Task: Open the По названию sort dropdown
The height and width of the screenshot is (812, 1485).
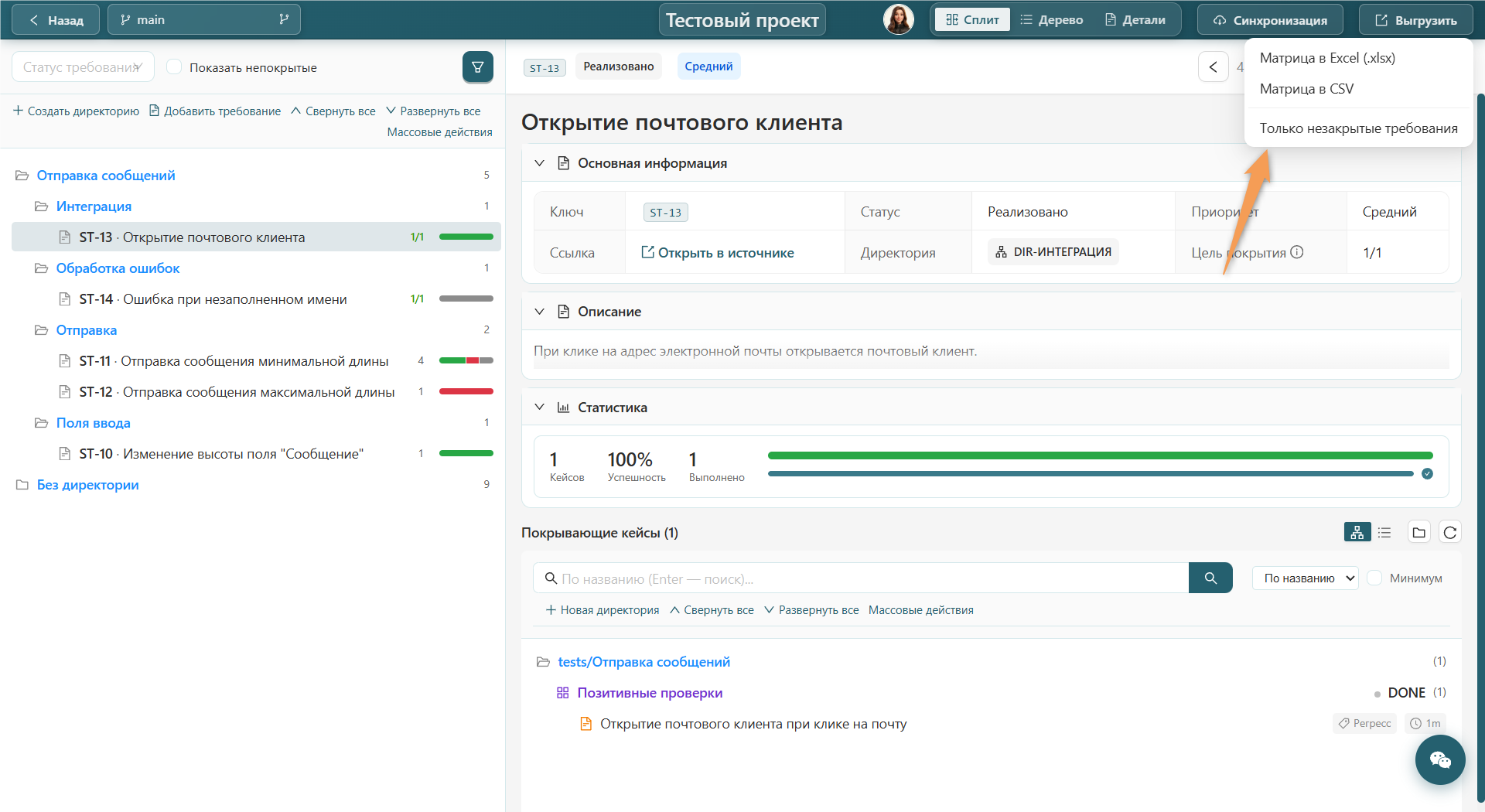Action: (1305, 578)
